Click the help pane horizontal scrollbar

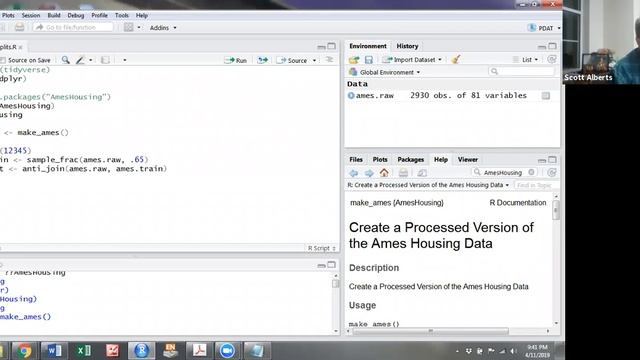click(x=430, y=331)
